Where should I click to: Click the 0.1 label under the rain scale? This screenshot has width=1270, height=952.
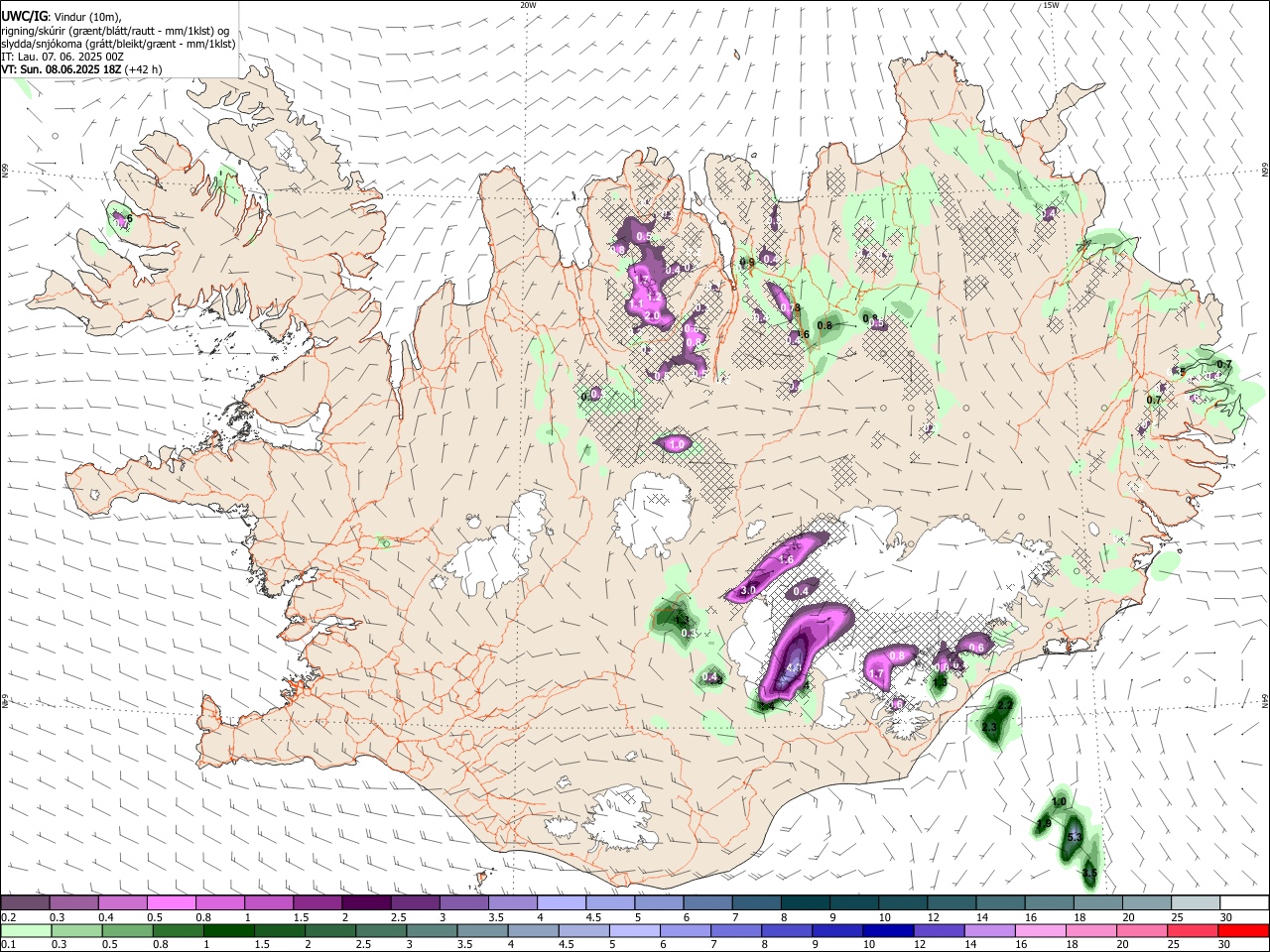[x=7, y=945]
